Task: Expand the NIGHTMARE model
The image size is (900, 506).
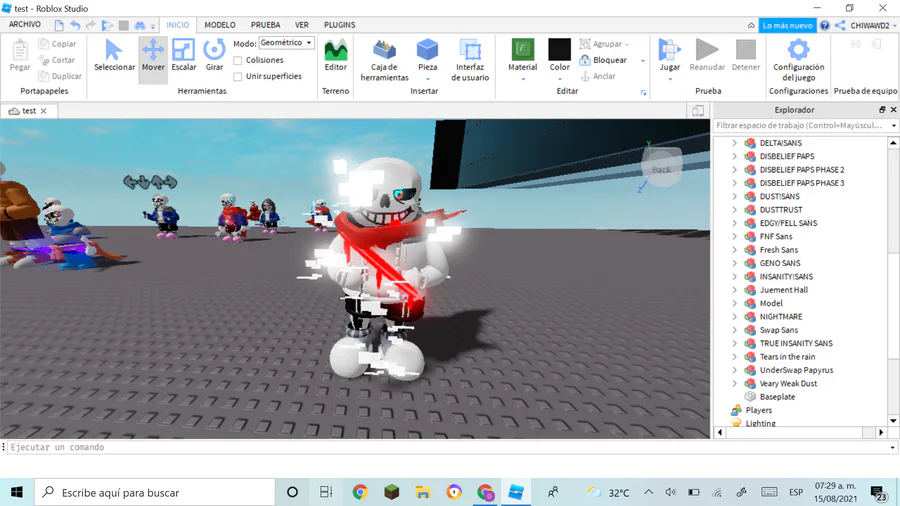Action: point(734,317)
